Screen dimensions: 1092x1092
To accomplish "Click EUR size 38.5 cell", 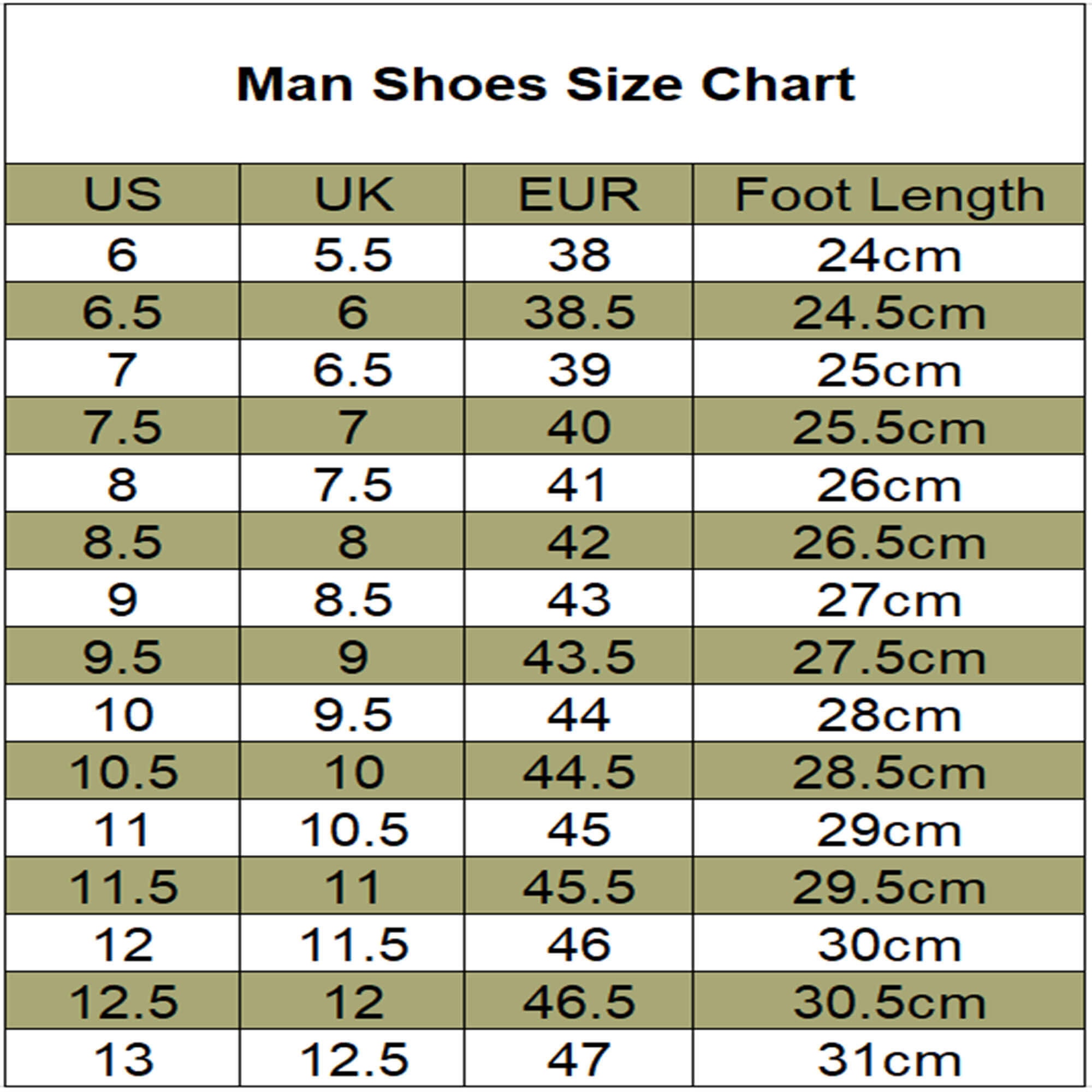I will 579,311.
